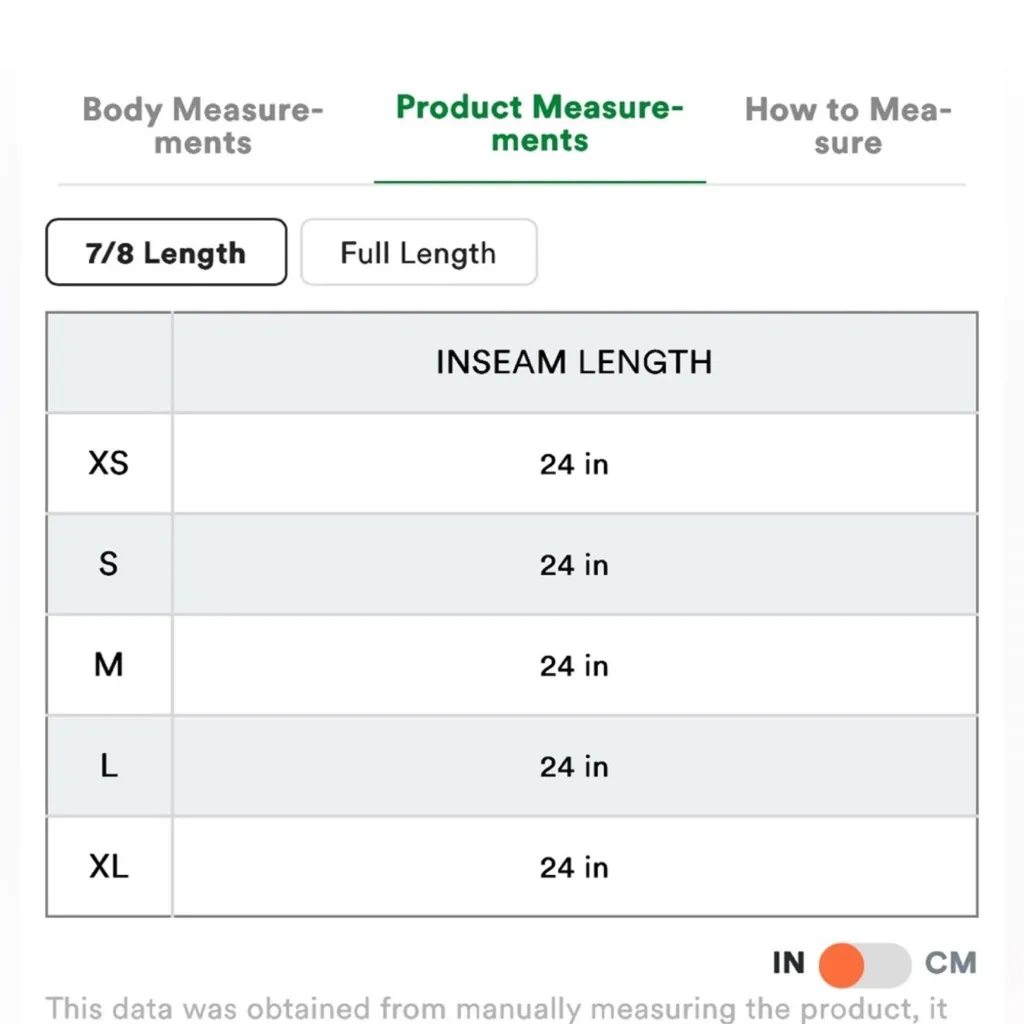Select the S size row label

(109, 564)
